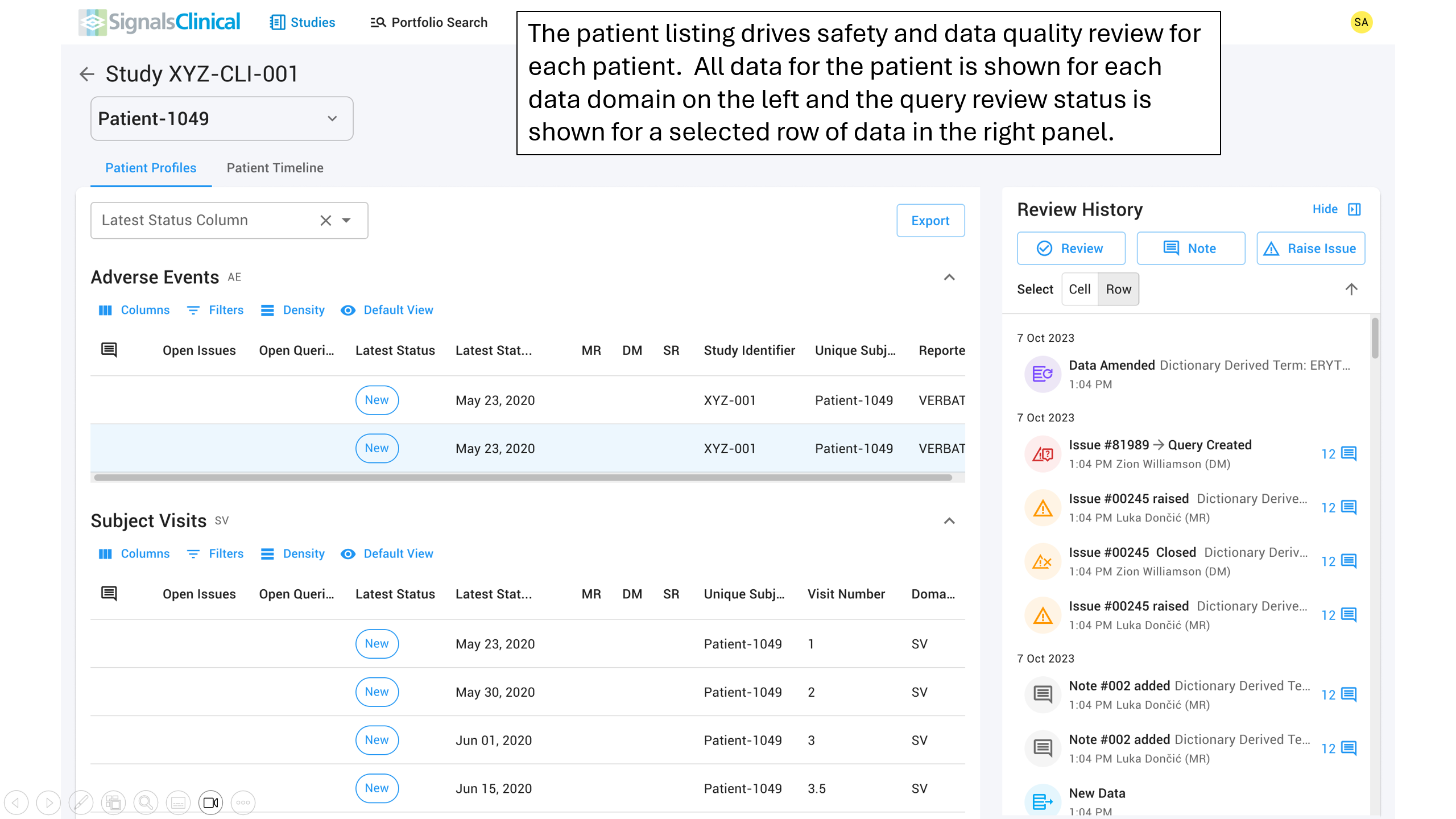Click the Studies icon in the header

coord(278,22)
